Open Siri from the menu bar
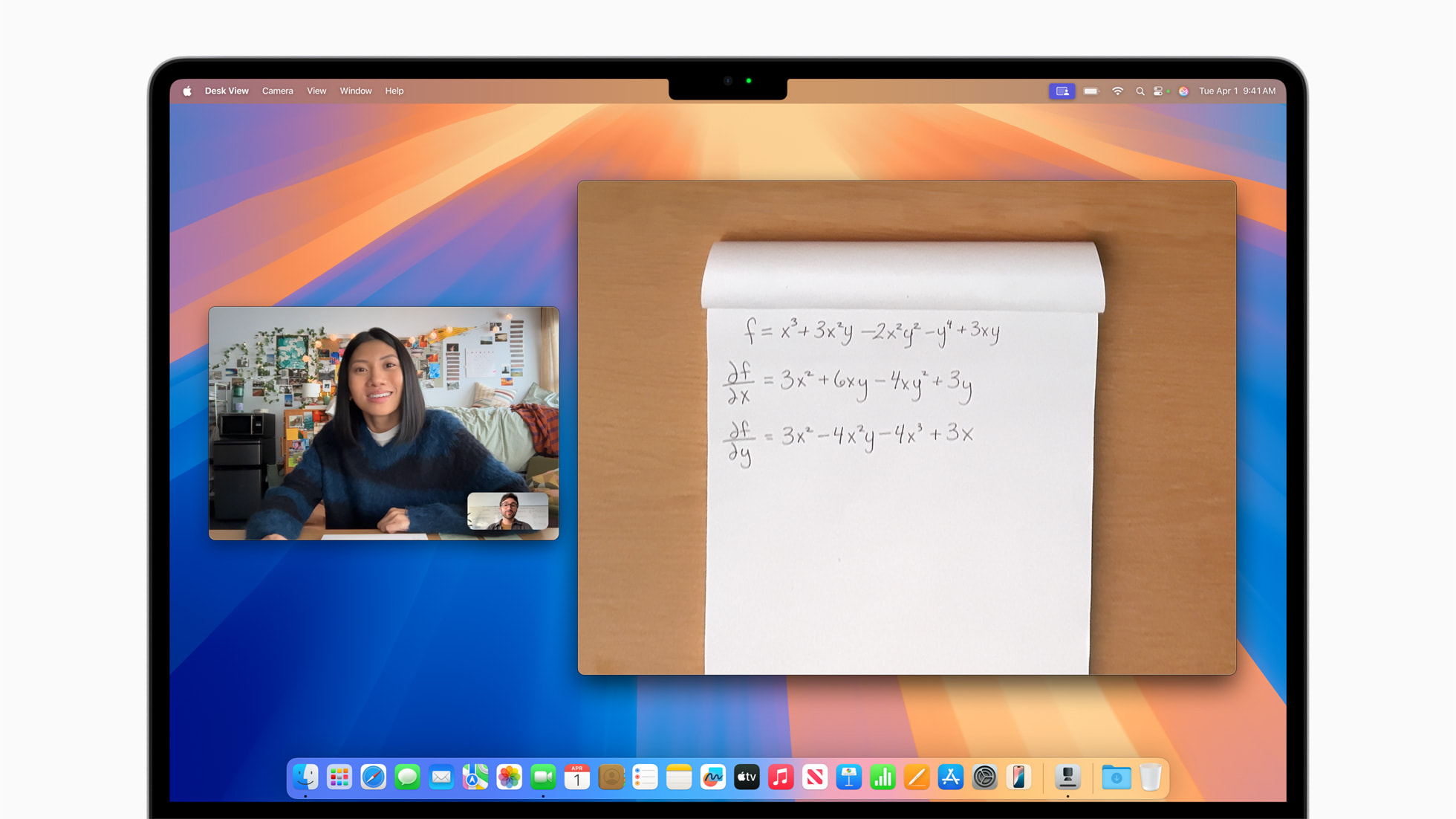The image size is (1456, 819). [1183, 91]
